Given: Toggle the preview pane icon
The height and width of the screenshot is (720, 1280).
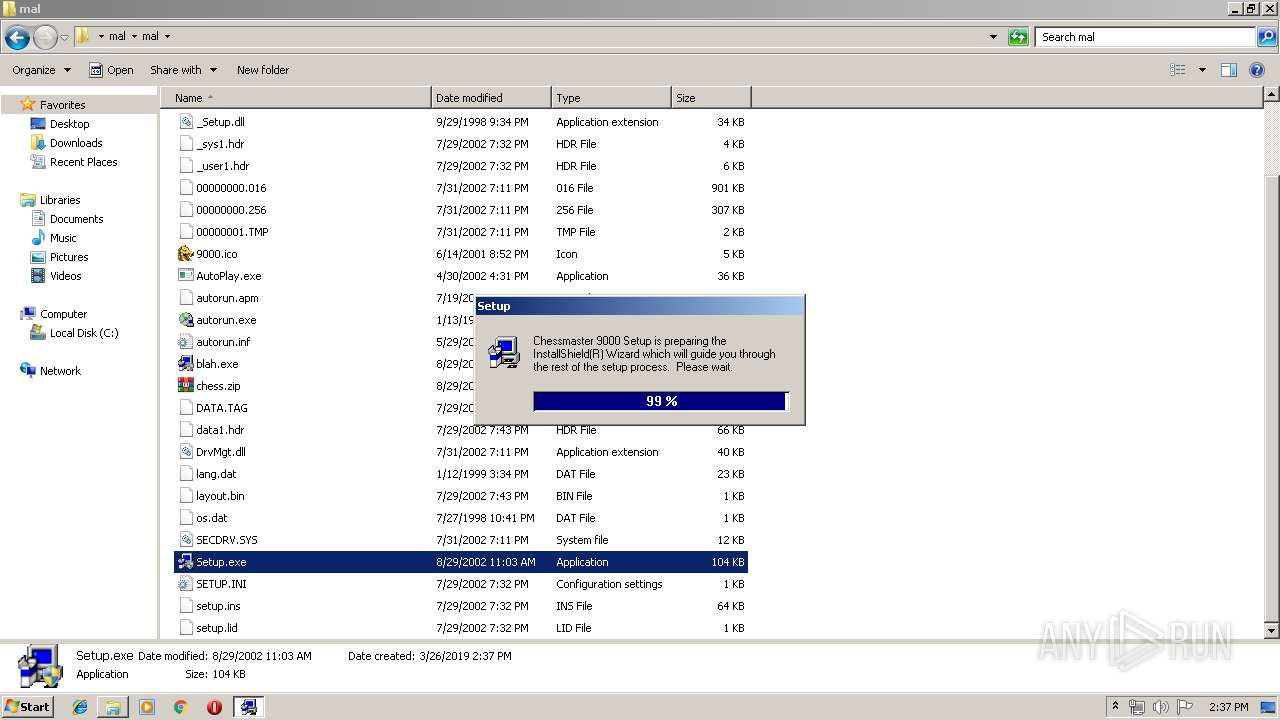Looking at the screenshot, I should 1229,70.
